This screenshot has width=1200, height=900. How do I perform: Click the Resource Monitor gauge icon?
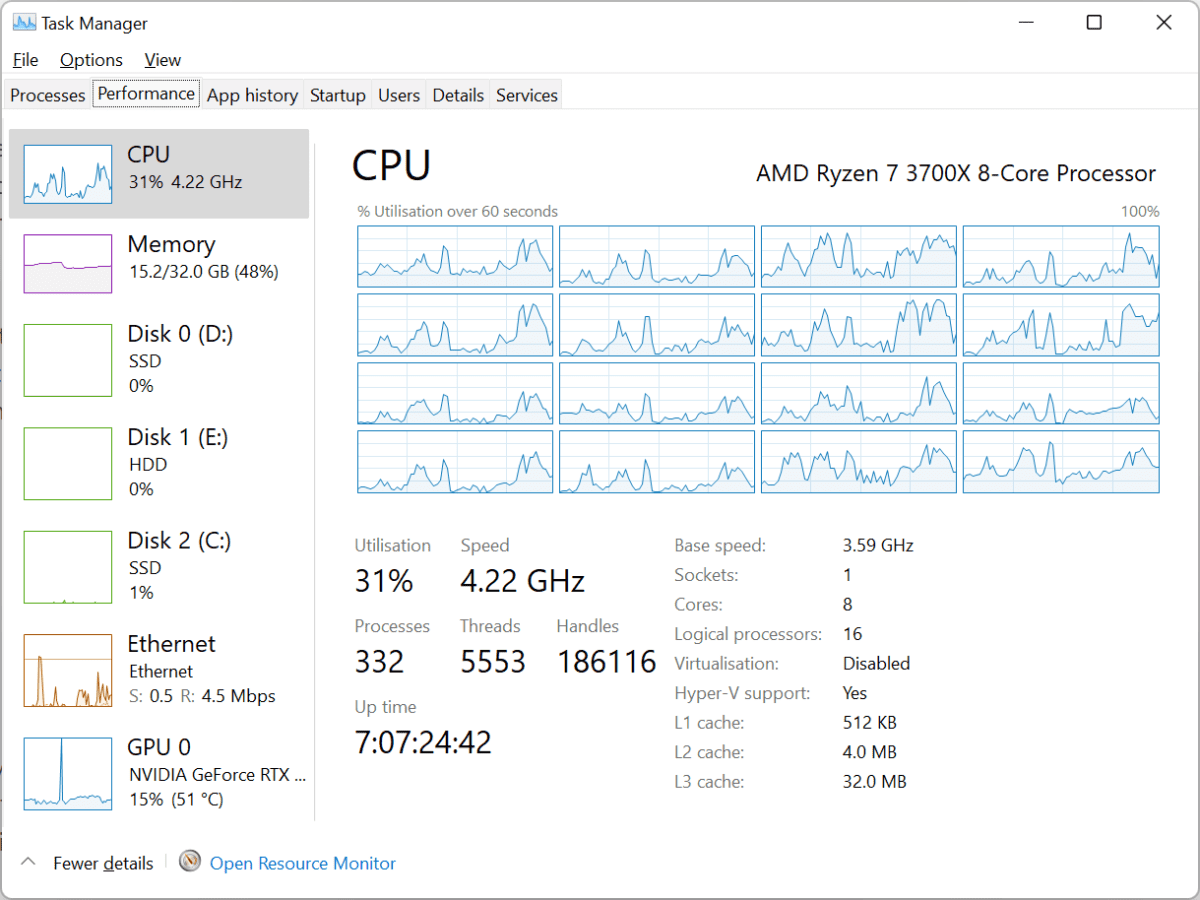click(x=190, y=861)
